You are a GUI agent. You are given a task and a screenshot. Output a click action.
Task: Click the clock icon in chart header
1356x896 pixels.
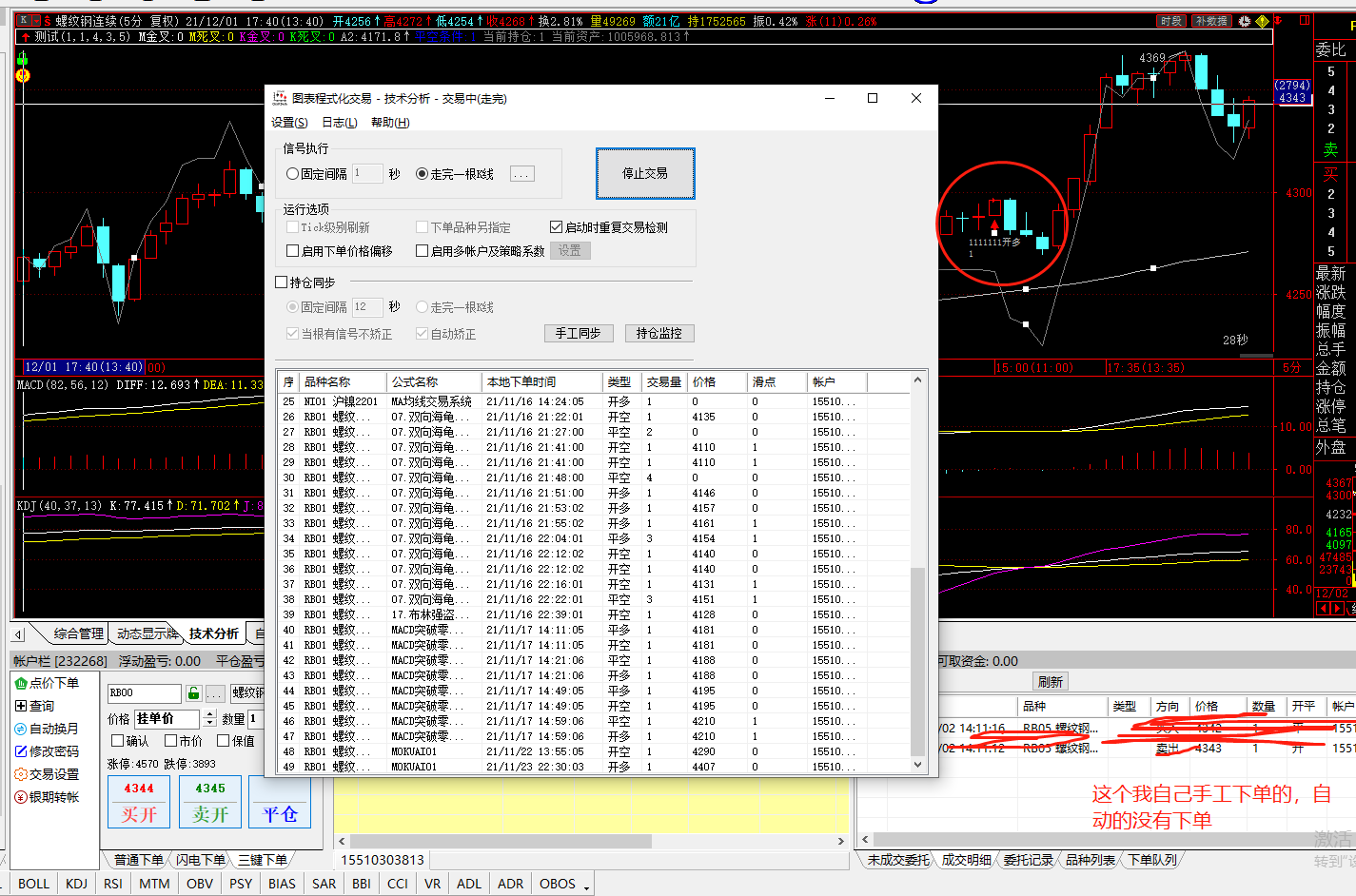click(x=1244, y=21)
